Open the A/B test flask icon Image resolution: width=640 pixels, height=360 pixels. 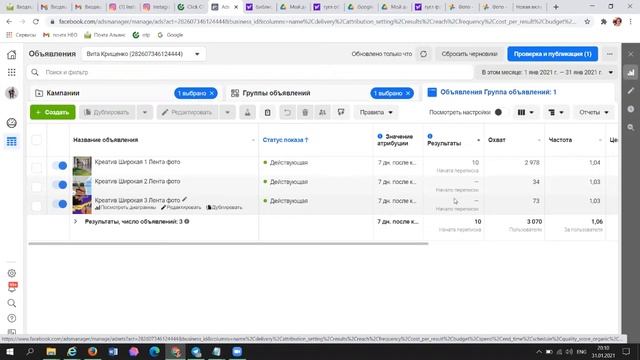247,112
